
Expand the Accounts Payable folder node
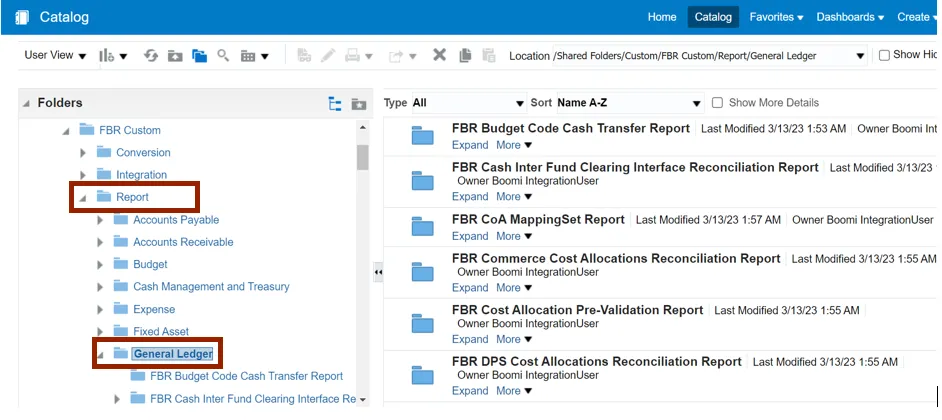(100, 220)
